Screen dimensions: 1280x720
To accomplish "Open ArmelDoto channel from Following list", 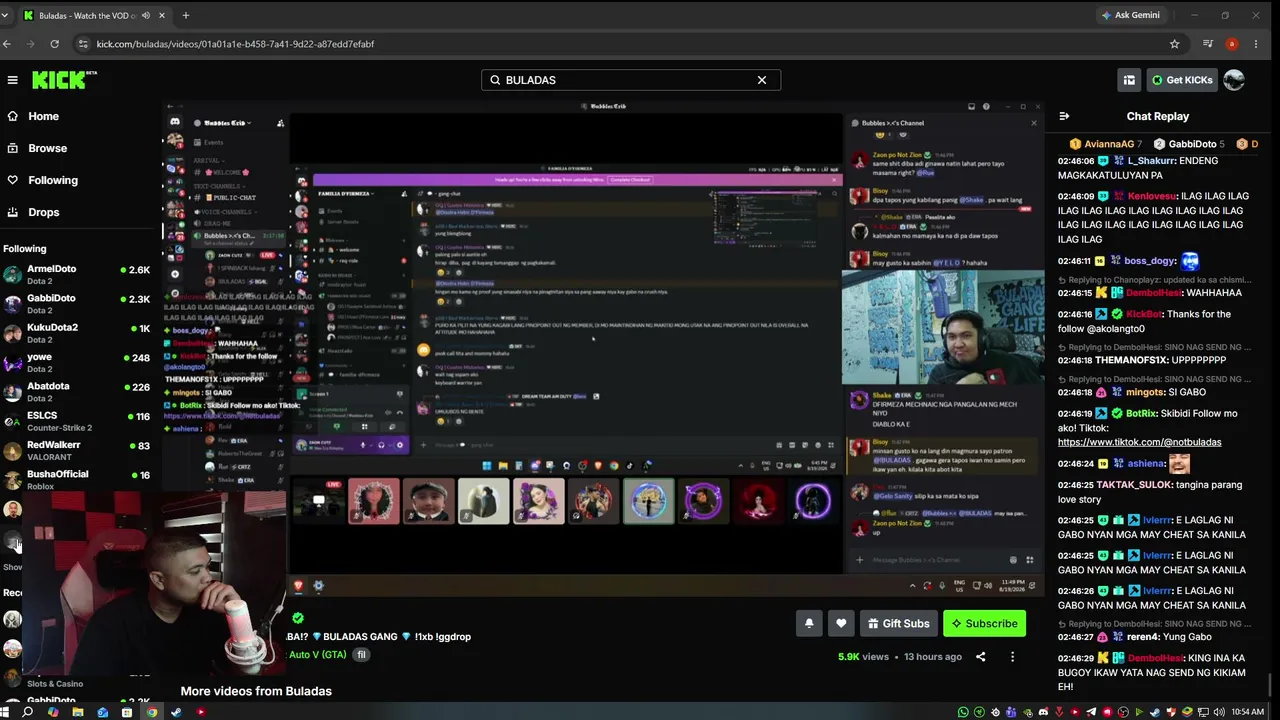I will coord(76,275).
